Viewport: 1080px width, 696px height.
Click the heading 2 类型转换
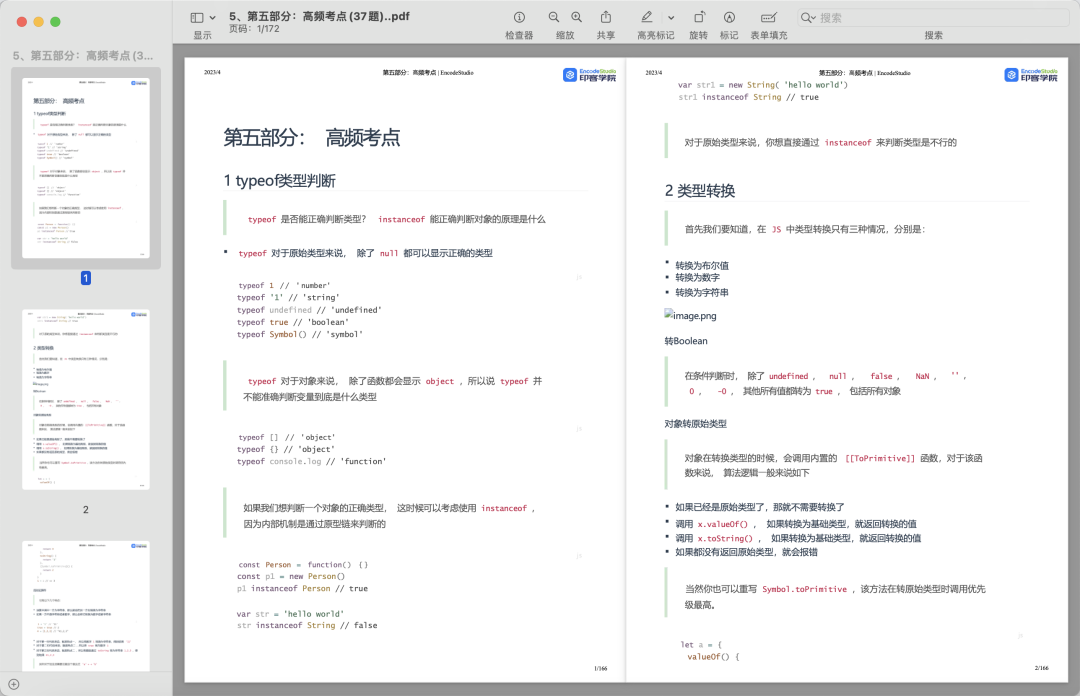pyautogui.click(x=700, y=191)
